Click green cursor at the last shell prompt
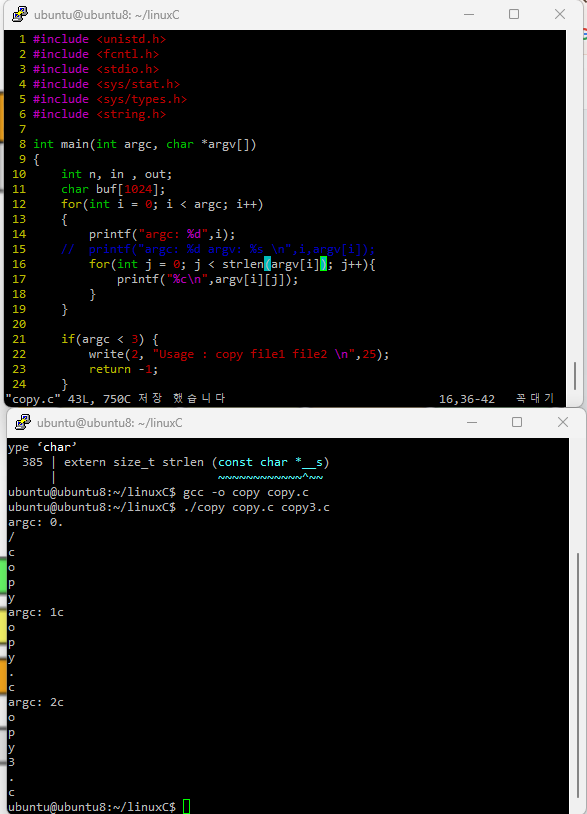The width and height of the screenshot is (587, 814). coord(187,807)
